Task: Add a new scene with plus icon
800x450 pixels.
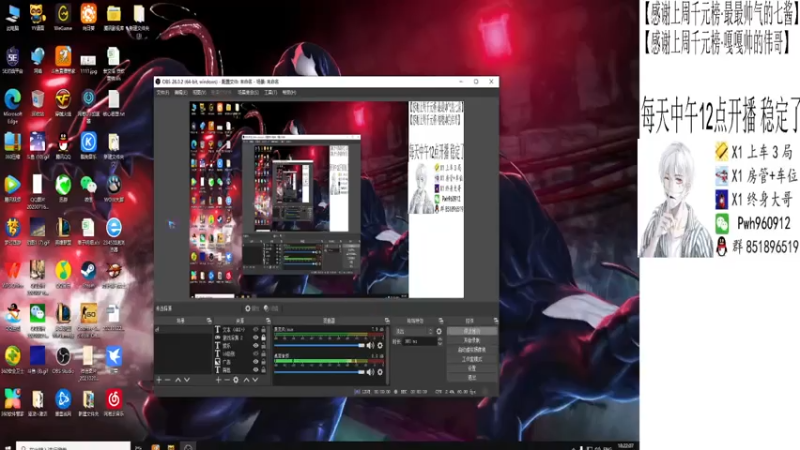Action: tap(159, 380)
